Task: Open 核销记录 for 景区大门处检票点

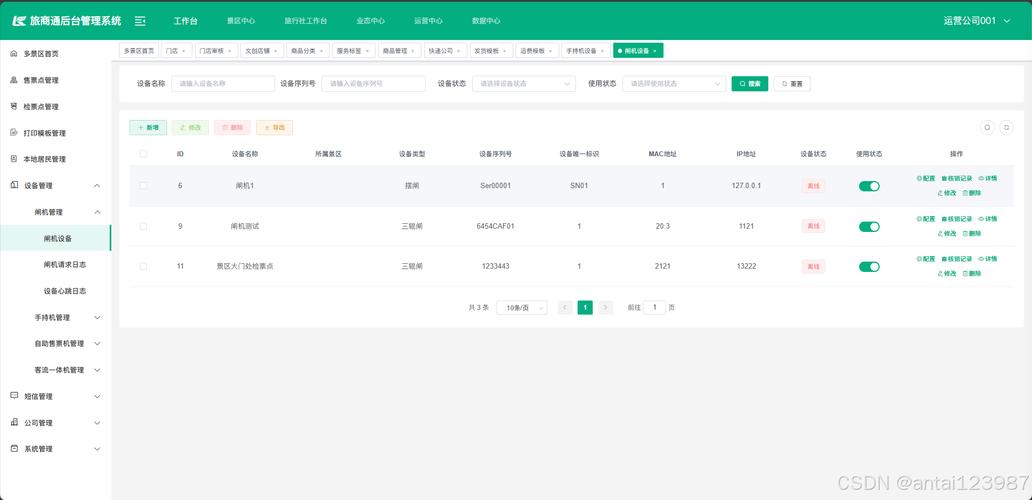Action: click(x=956, y=259)
